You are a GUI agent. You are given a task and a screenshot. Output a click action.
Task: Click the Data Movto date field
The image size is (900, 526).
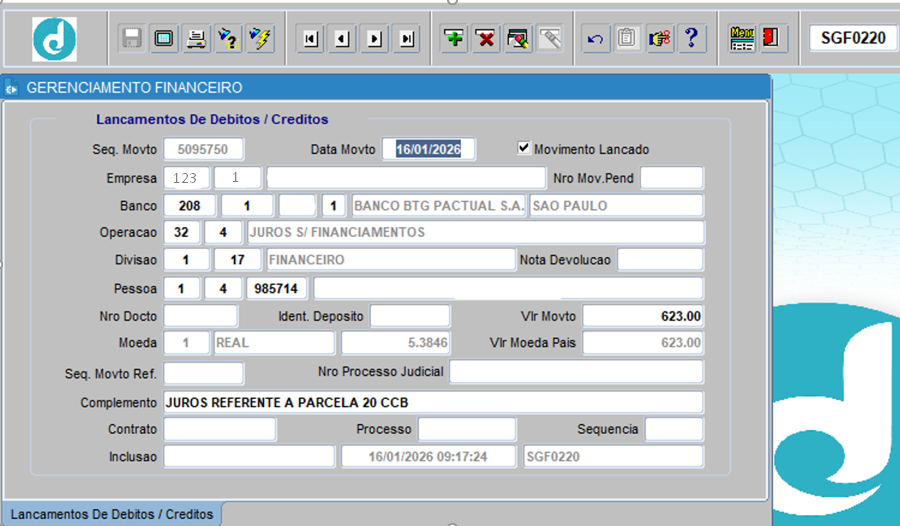(x=428, y=149)
